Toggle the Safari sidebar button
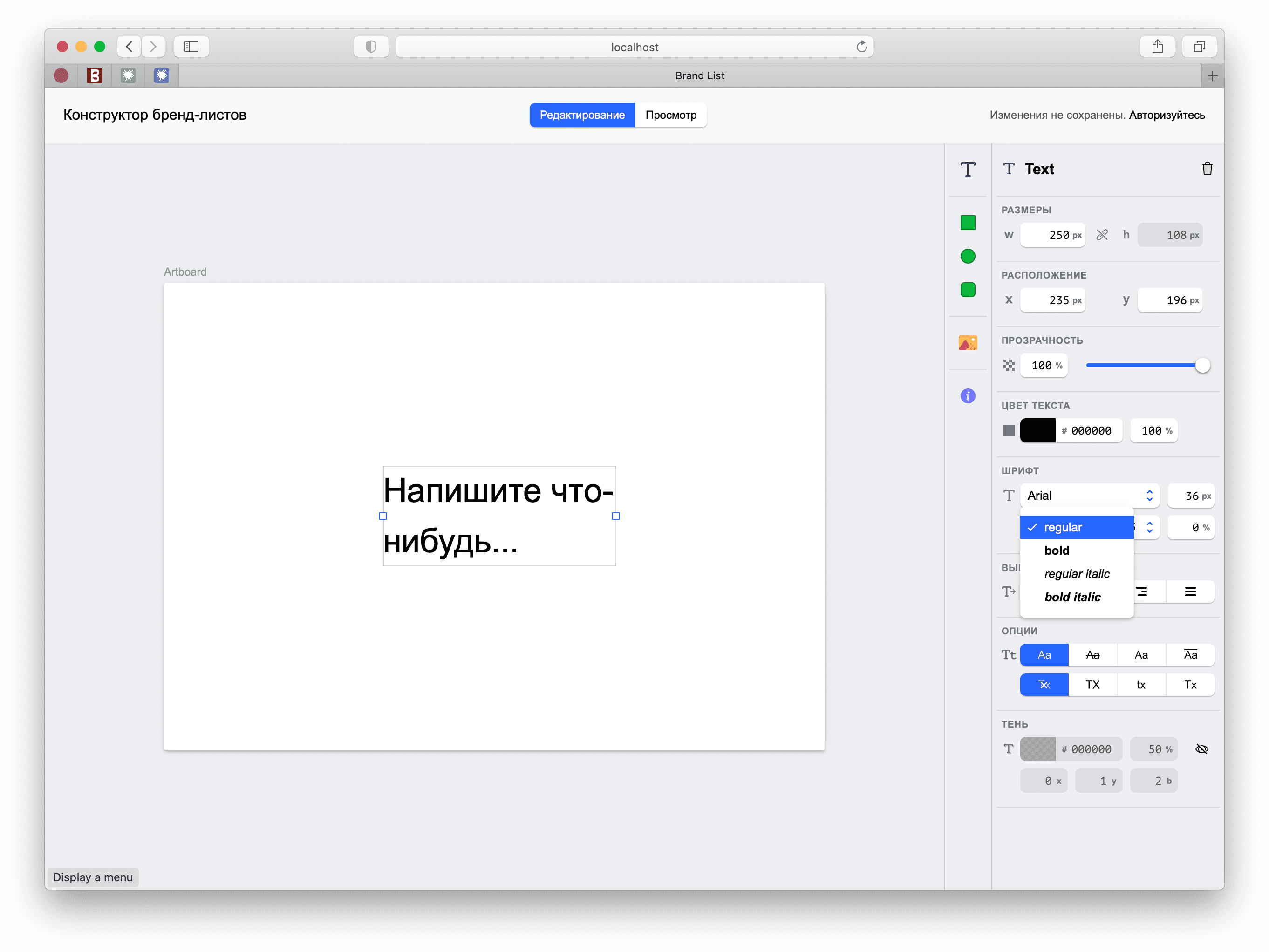 coord(191,47)
